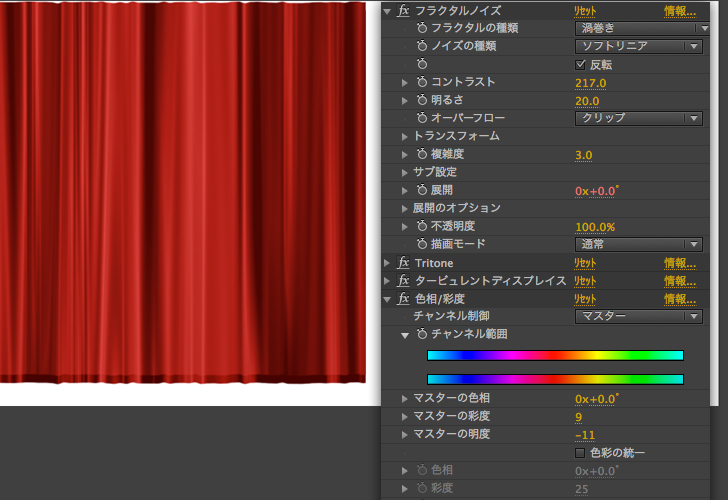This screenshot has width=728, height=500.
Task: Expand the 展開のオプション section
Action: tap(405, 208)
